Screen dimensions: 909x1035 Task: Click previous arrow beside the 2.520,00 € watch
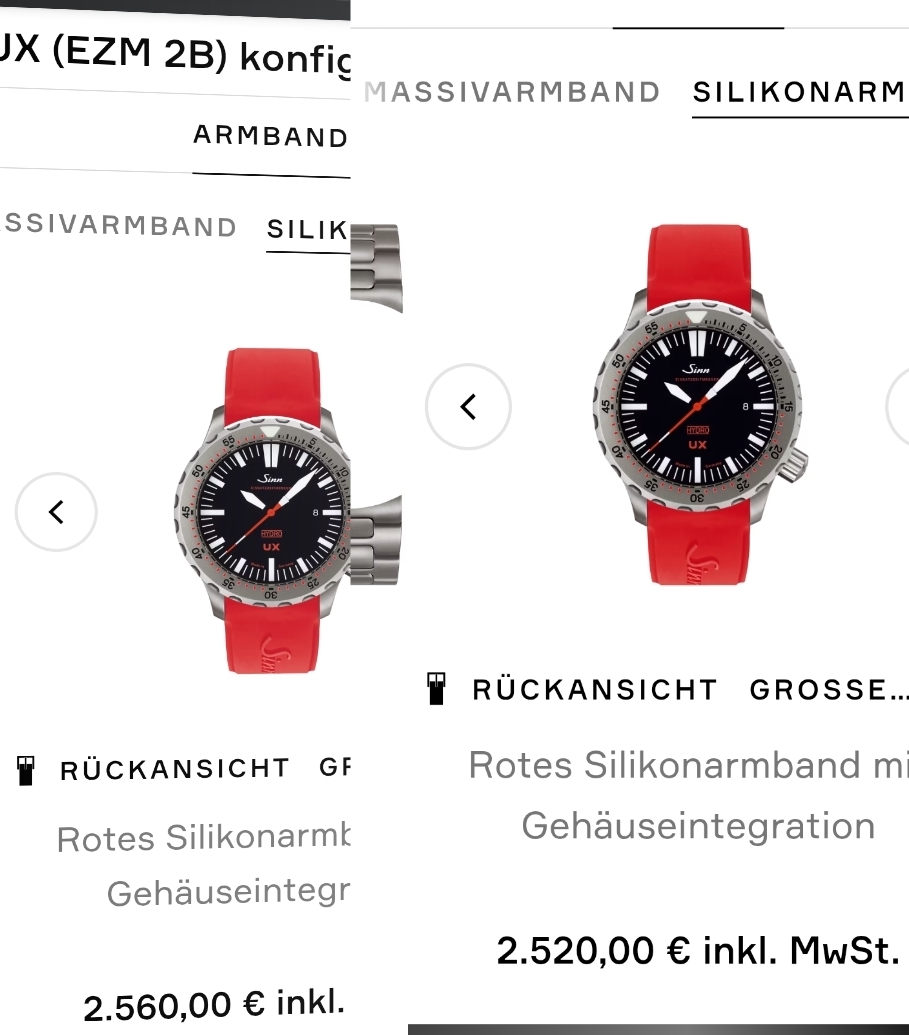coord(468,407)
